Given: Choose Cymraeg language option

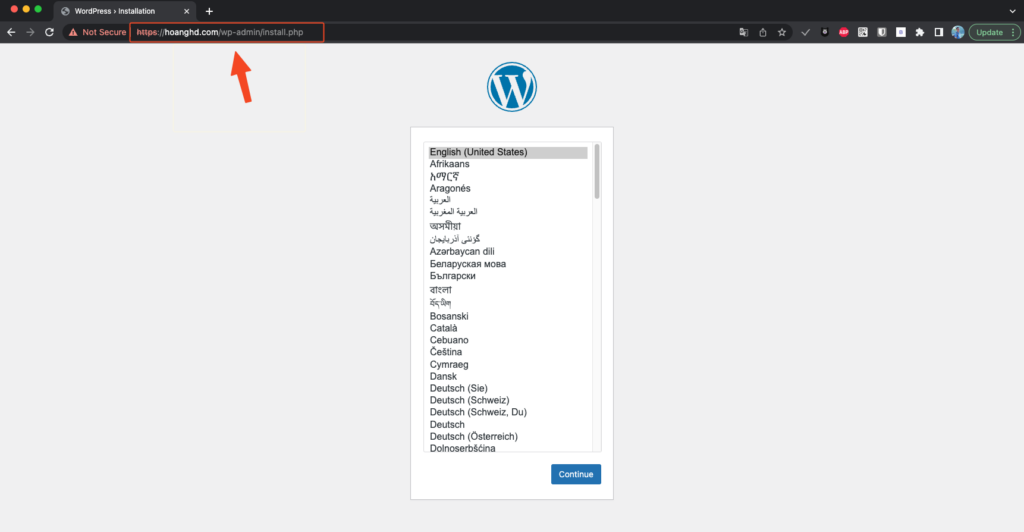Looking at the screenshot, I should 449,364.
